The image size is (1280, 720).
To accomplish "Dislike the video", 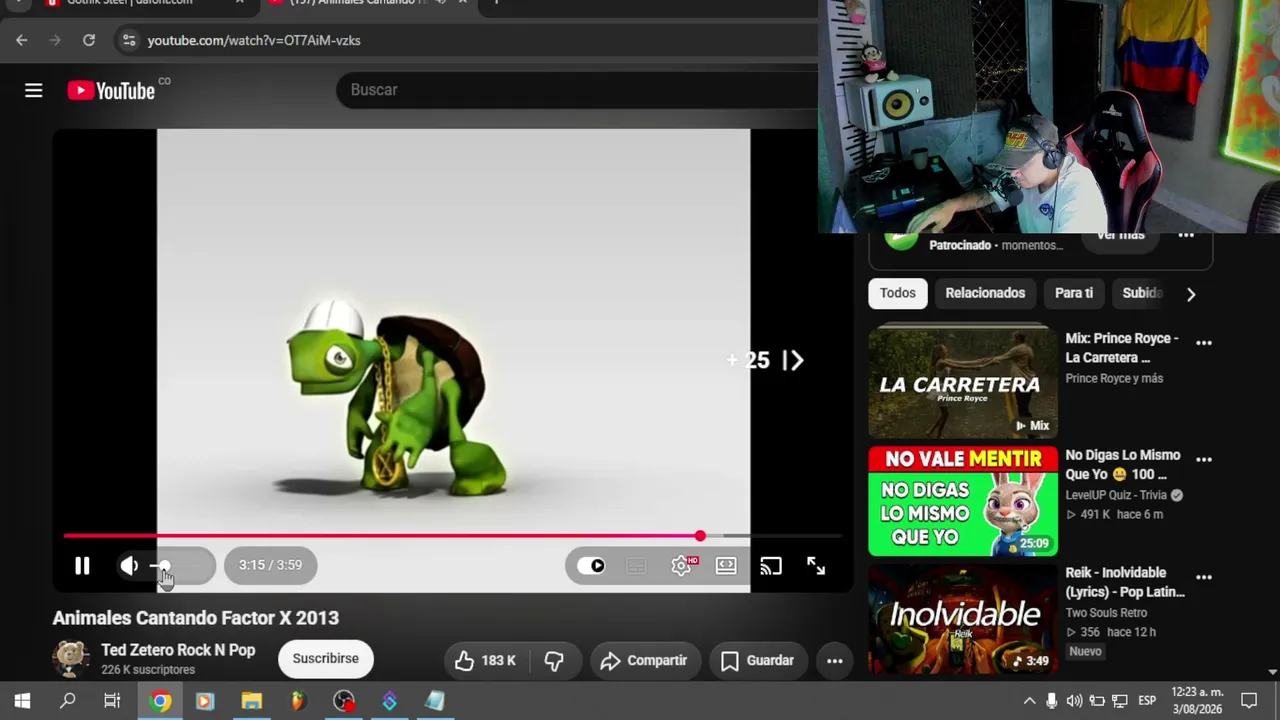I will coord(554,660).
